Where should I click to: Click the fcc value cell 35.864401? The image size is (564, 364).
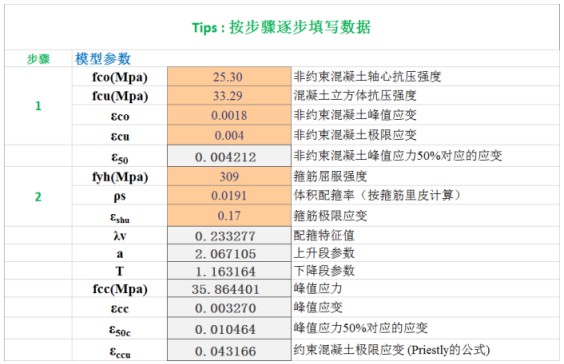click(229, 288)
